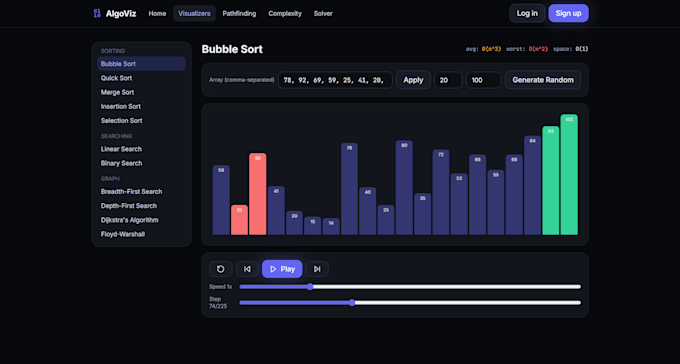Apply the entered array values
This screenshot has width=680, height=364.
413,80
